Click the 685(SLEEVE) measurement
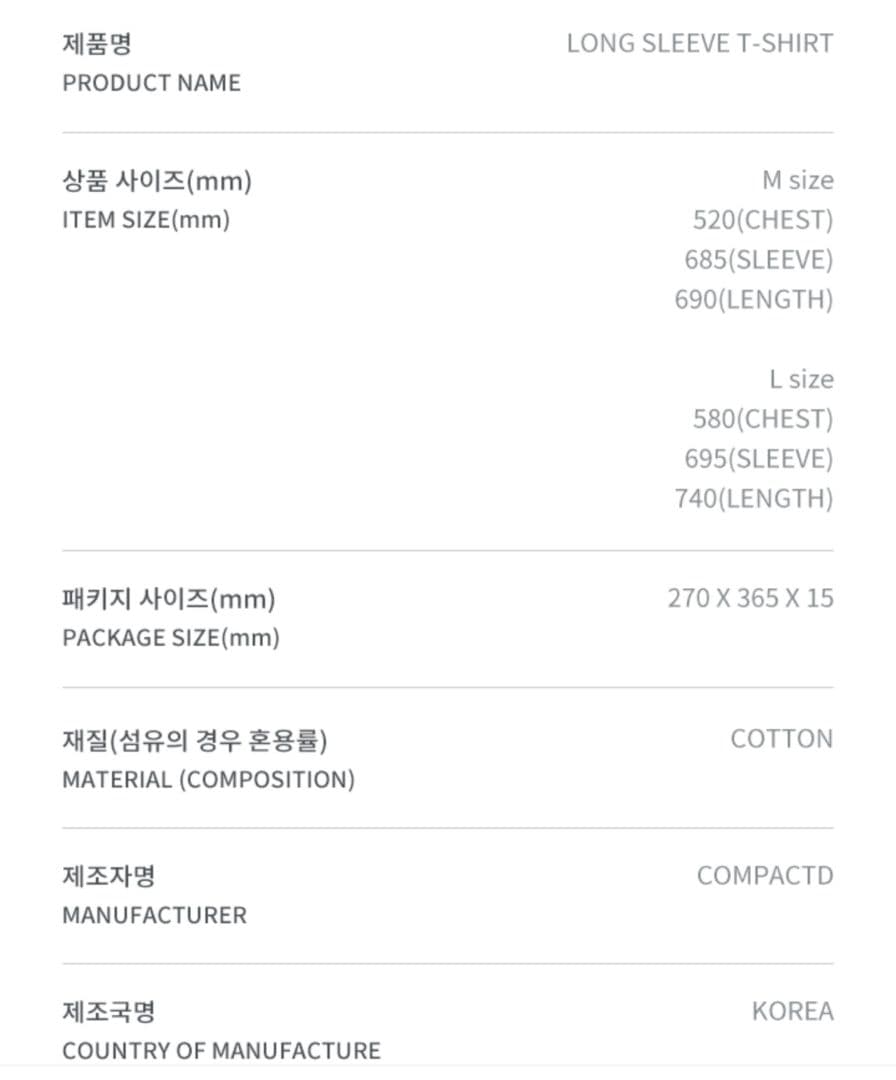This screenshot has height=1080, width=896. [758, 260]
